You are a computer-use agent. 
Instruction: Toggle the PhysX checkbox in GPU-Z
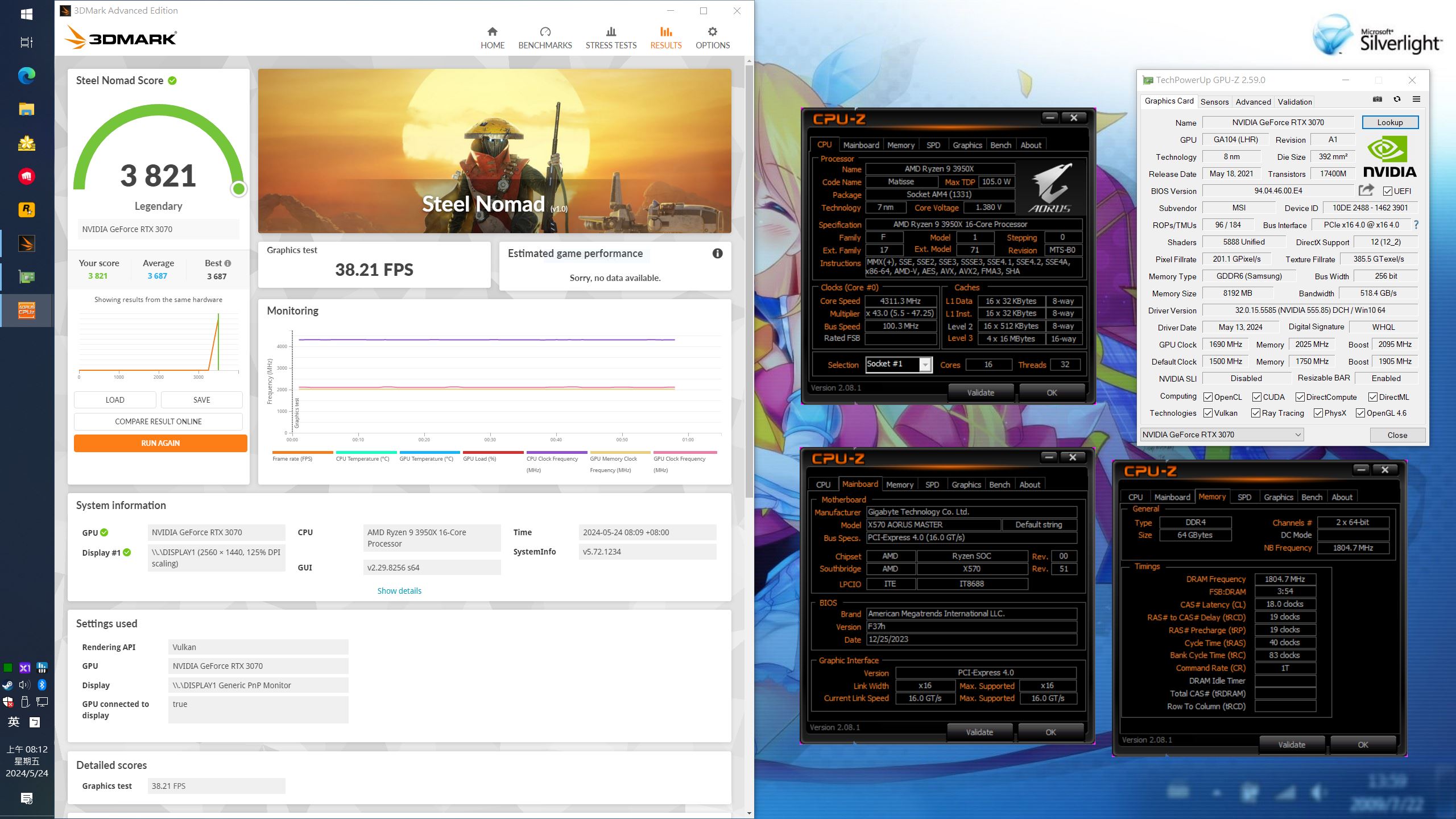coord(1318,413)
